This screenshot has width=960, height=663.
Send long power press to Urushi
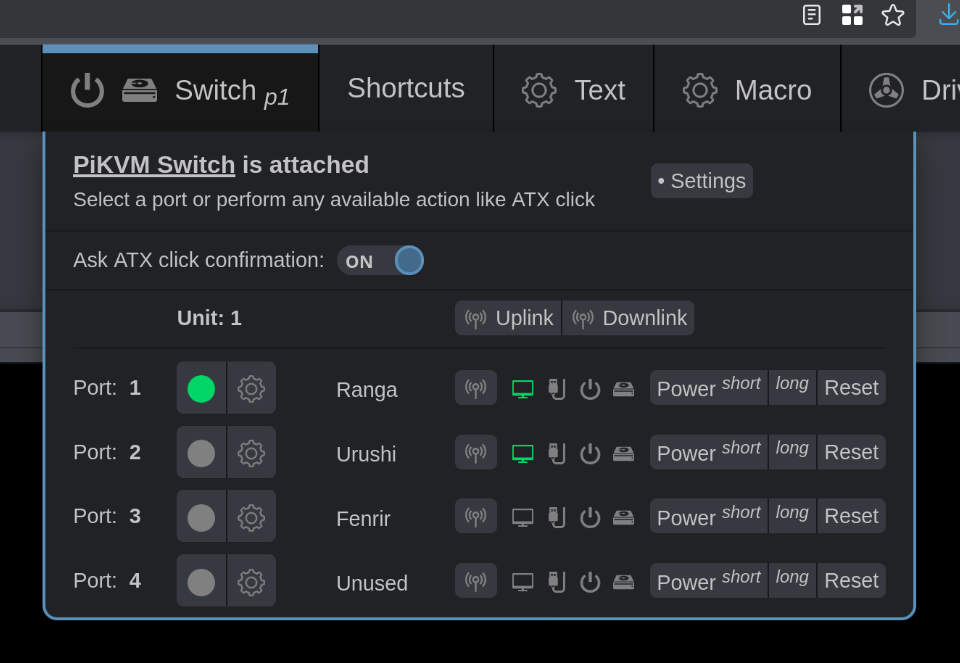pos(792,452)
